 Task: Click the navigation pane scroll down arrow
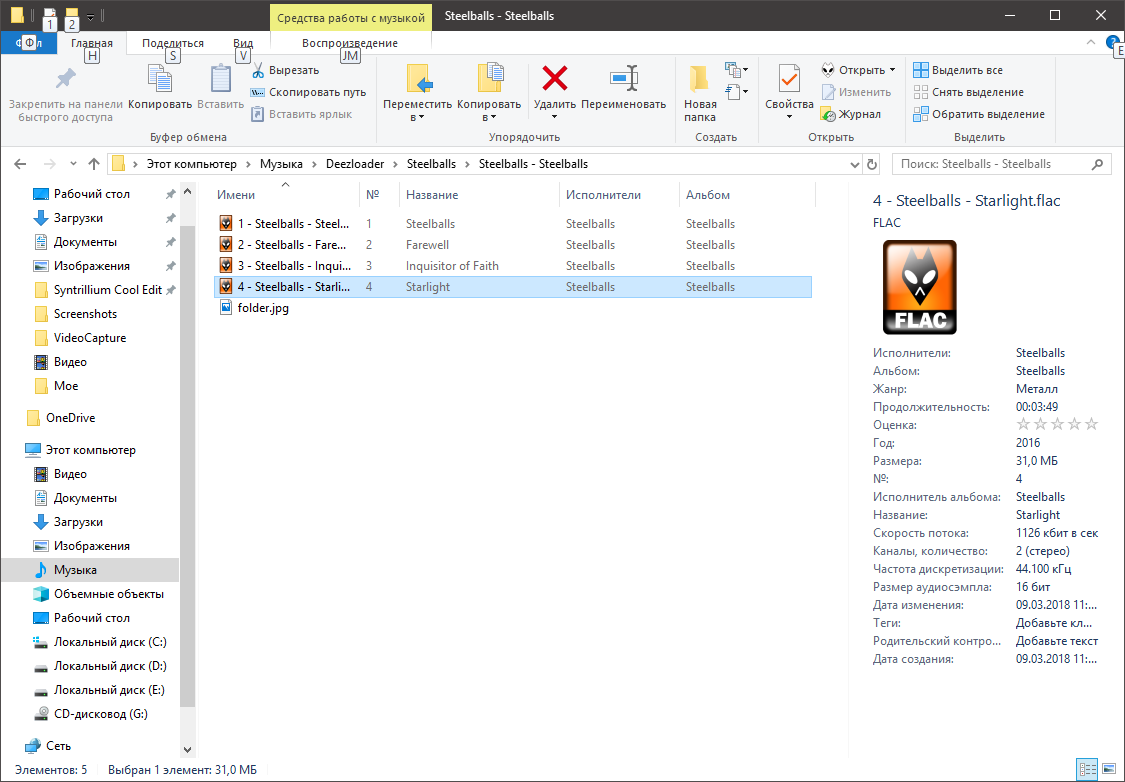(x=187, y=750)
